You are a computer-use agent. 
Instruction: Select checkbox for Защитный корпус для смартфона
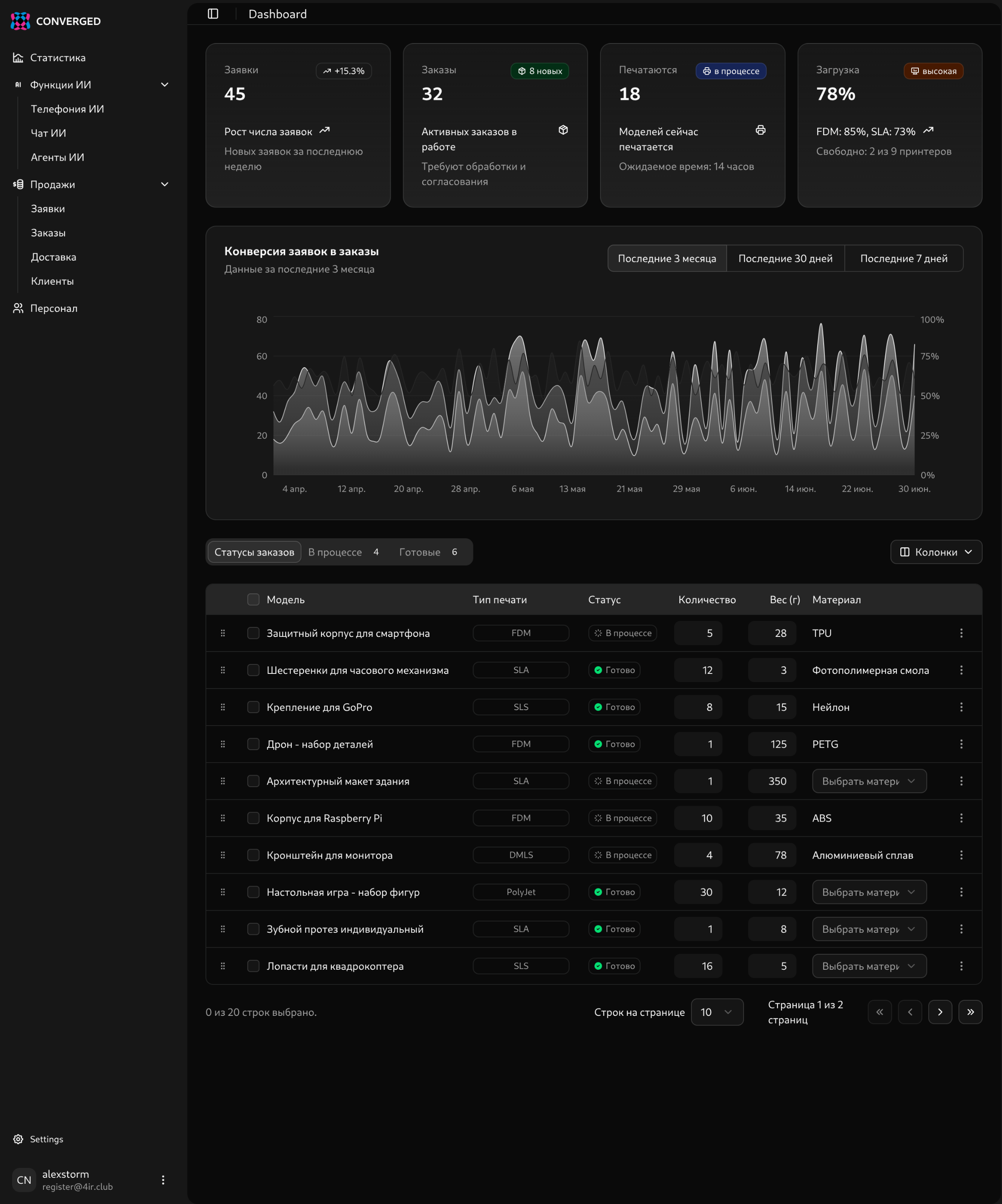click(x=253, y=633)
